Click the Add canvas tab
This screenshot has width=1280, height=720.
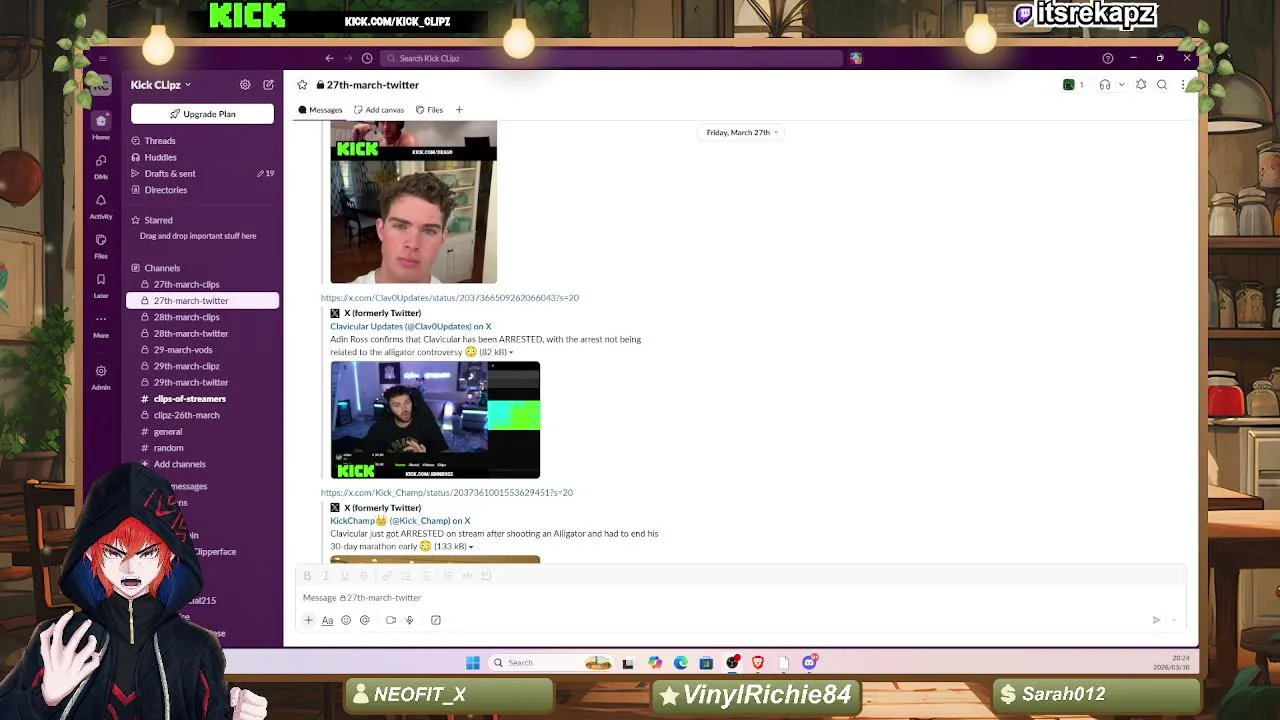[379, 110]
